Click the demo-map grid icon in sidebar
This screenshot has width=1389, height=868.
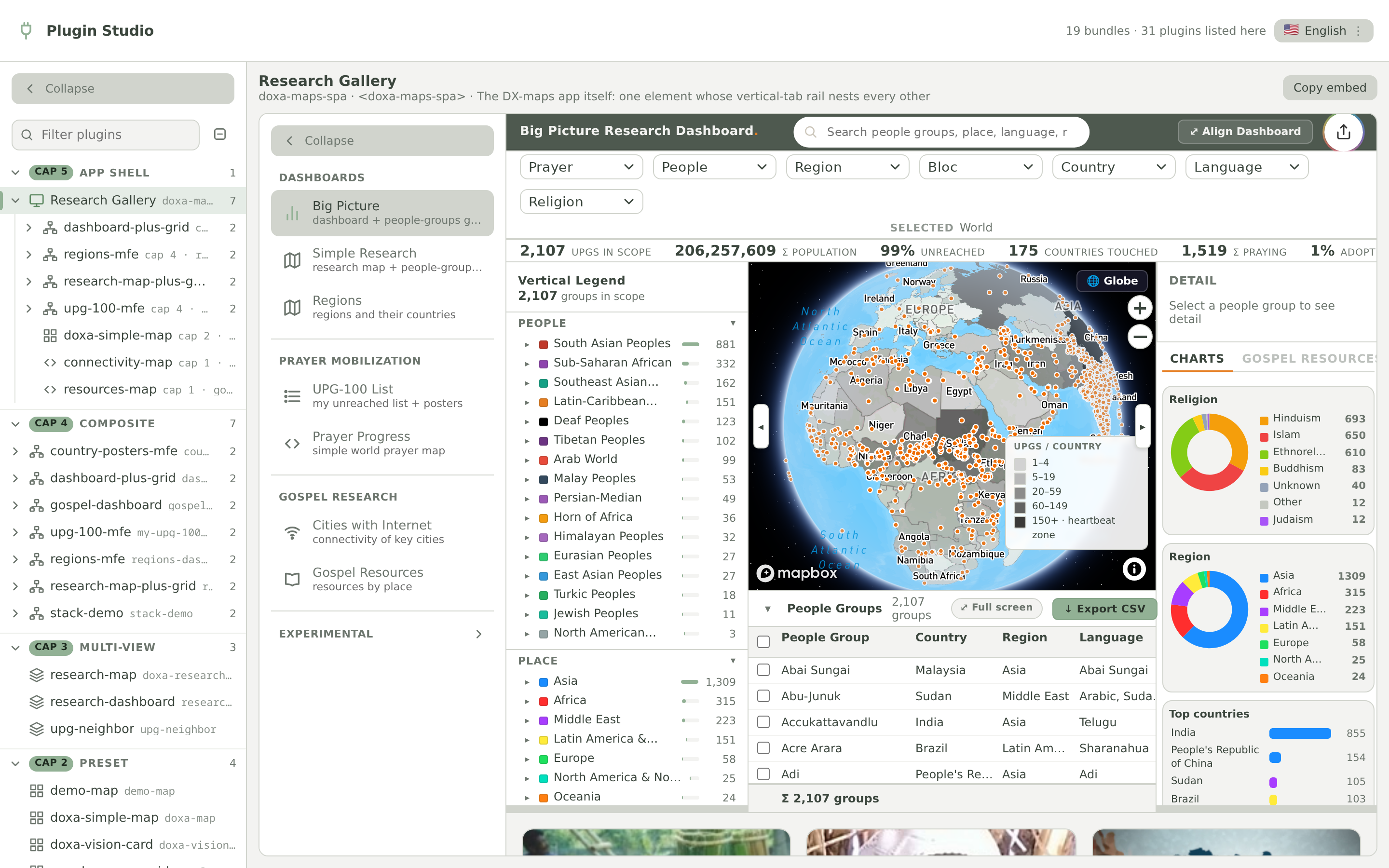point(37,790)
